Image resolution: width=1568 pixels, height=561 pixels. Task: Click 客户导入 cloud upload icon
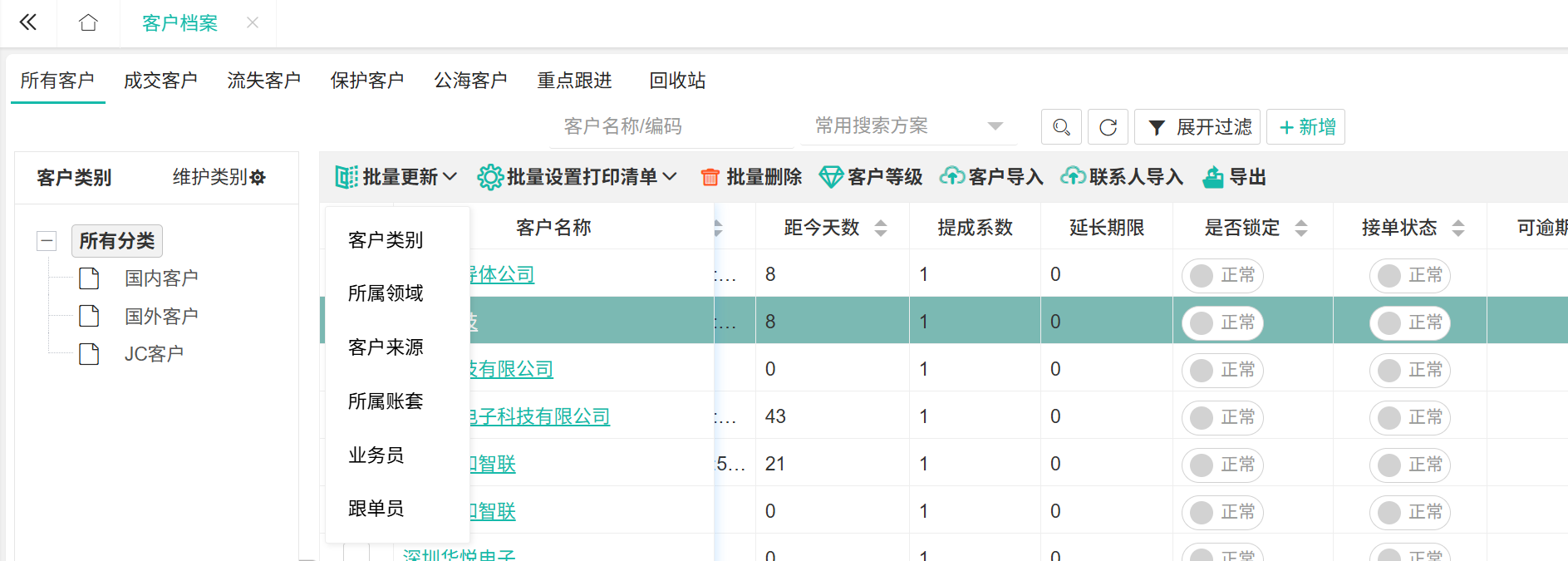[x=951, y=177]
